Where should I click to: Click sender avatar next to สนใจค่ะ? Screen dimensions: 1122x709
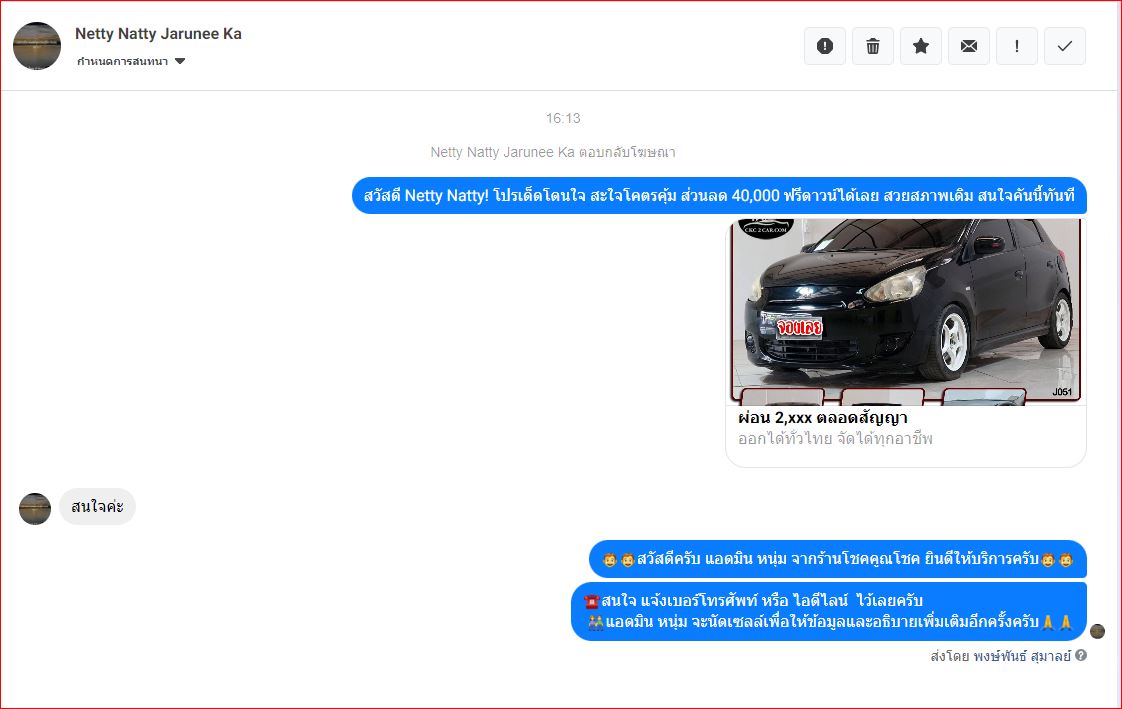click(35, 508)
